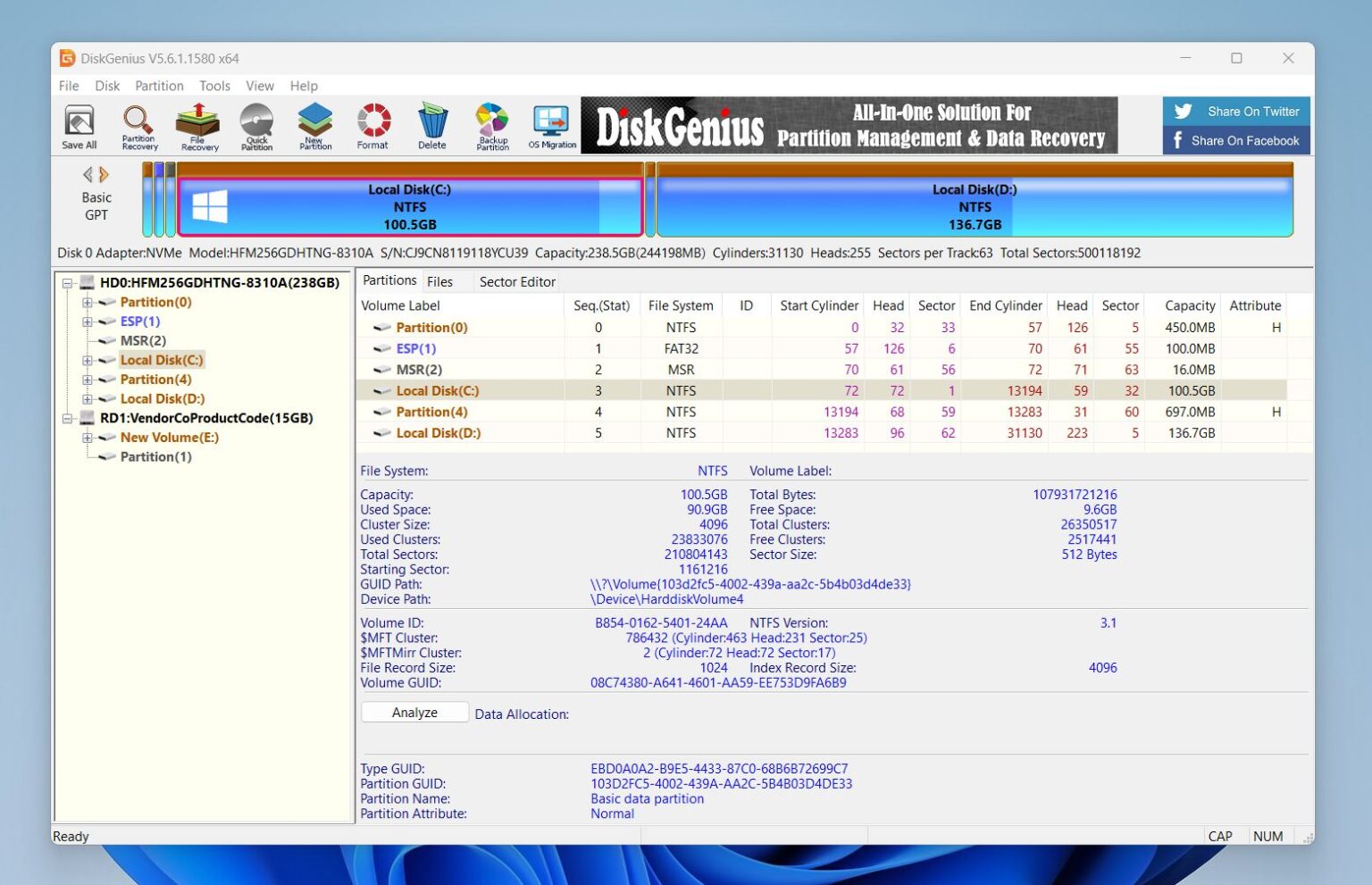Image resolution: width=1372 pixels, height=885 pixels.
Task: Expand the New Volume(E:) node
Action: point(87,438)
